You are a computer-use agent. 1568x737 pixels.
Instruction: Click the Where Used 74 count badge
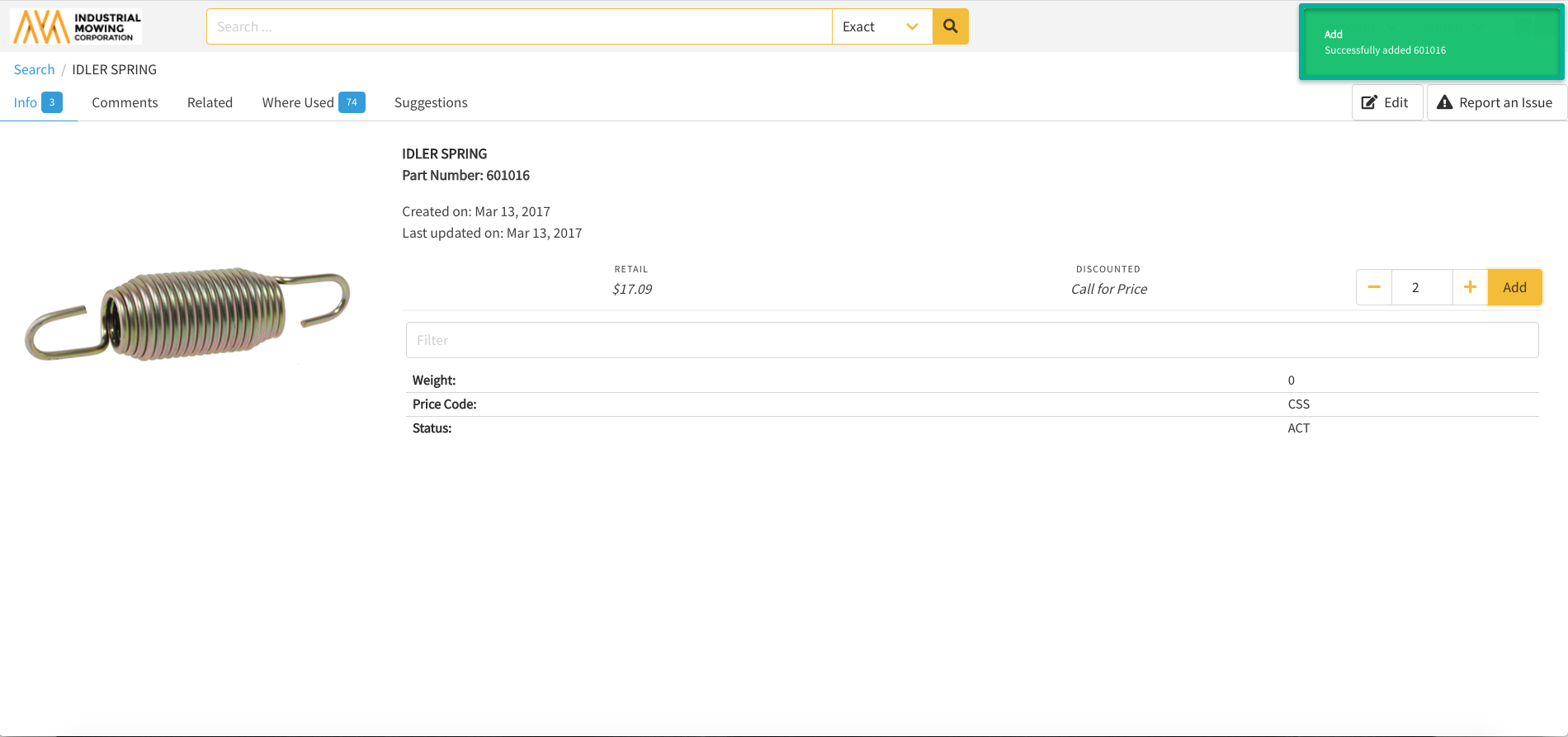pos(352,102)
